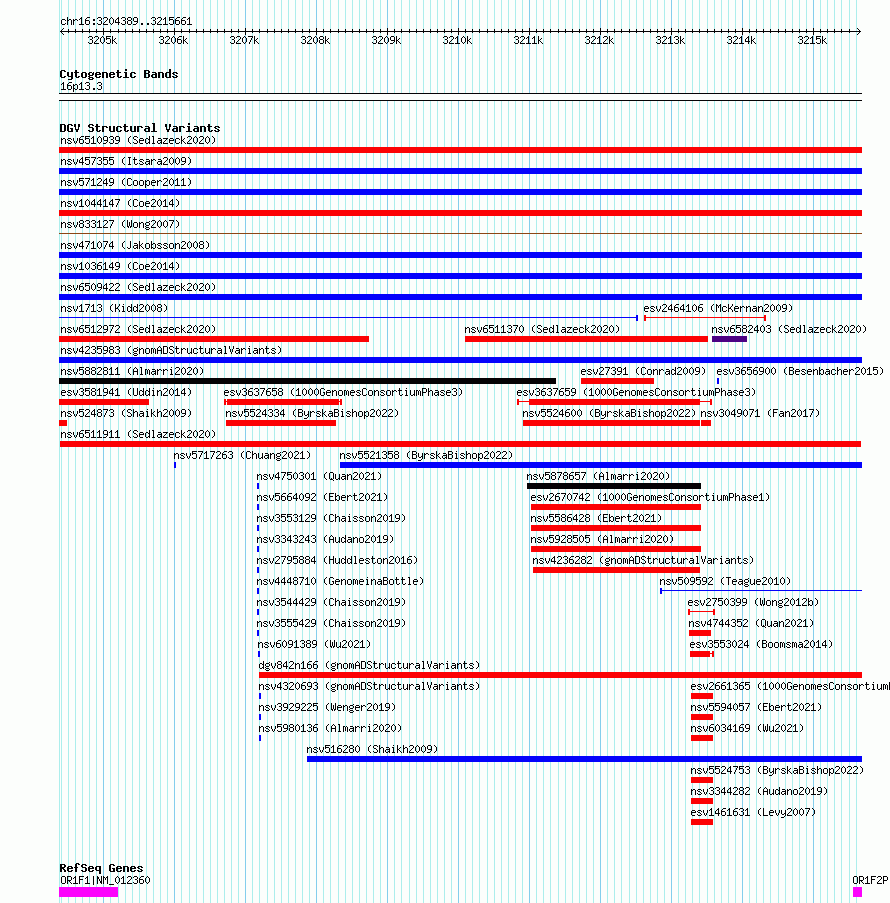Viewport: 890px width, 903px height.
Task: Click black bar under nsv5882811 (Almarri2020)
Action: tap(308, 381)
